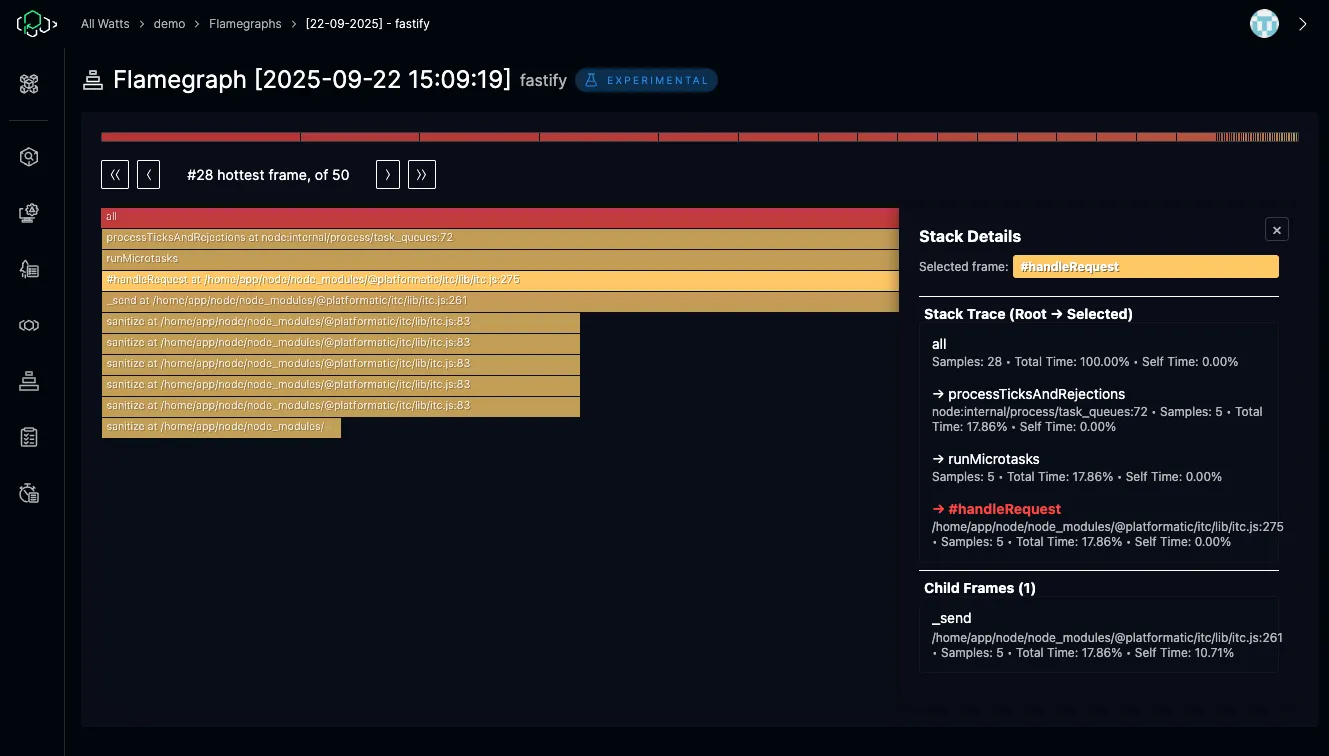This screenshot has width=1329, height=756.
Task: Click the user avatar in top-right
Action: click(x=1264, y=24)
